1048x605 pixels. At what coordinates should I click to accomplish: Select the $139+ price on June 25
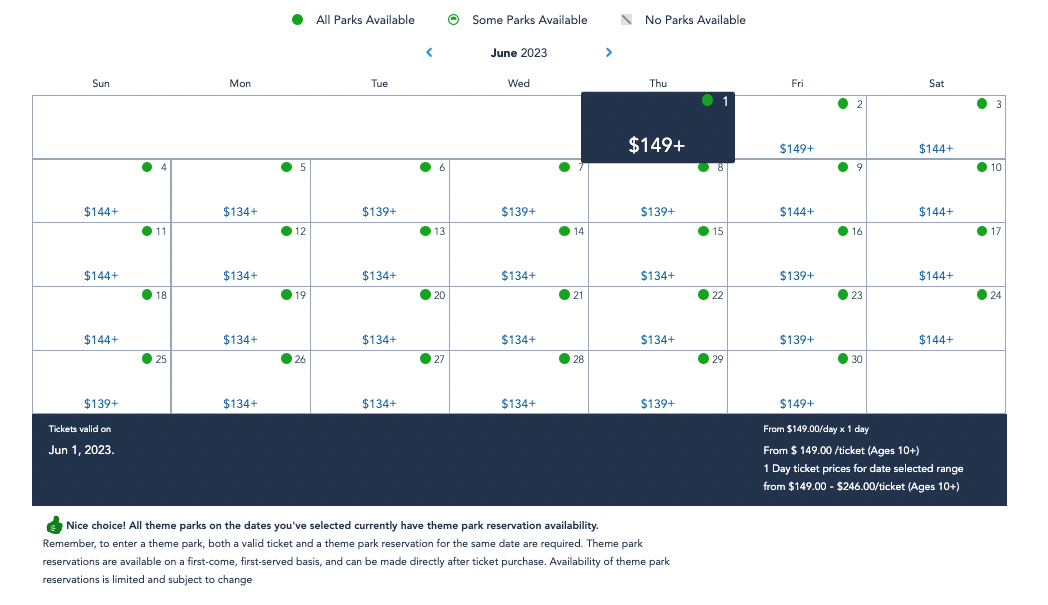pyautogui.click(x=101, y=404)
